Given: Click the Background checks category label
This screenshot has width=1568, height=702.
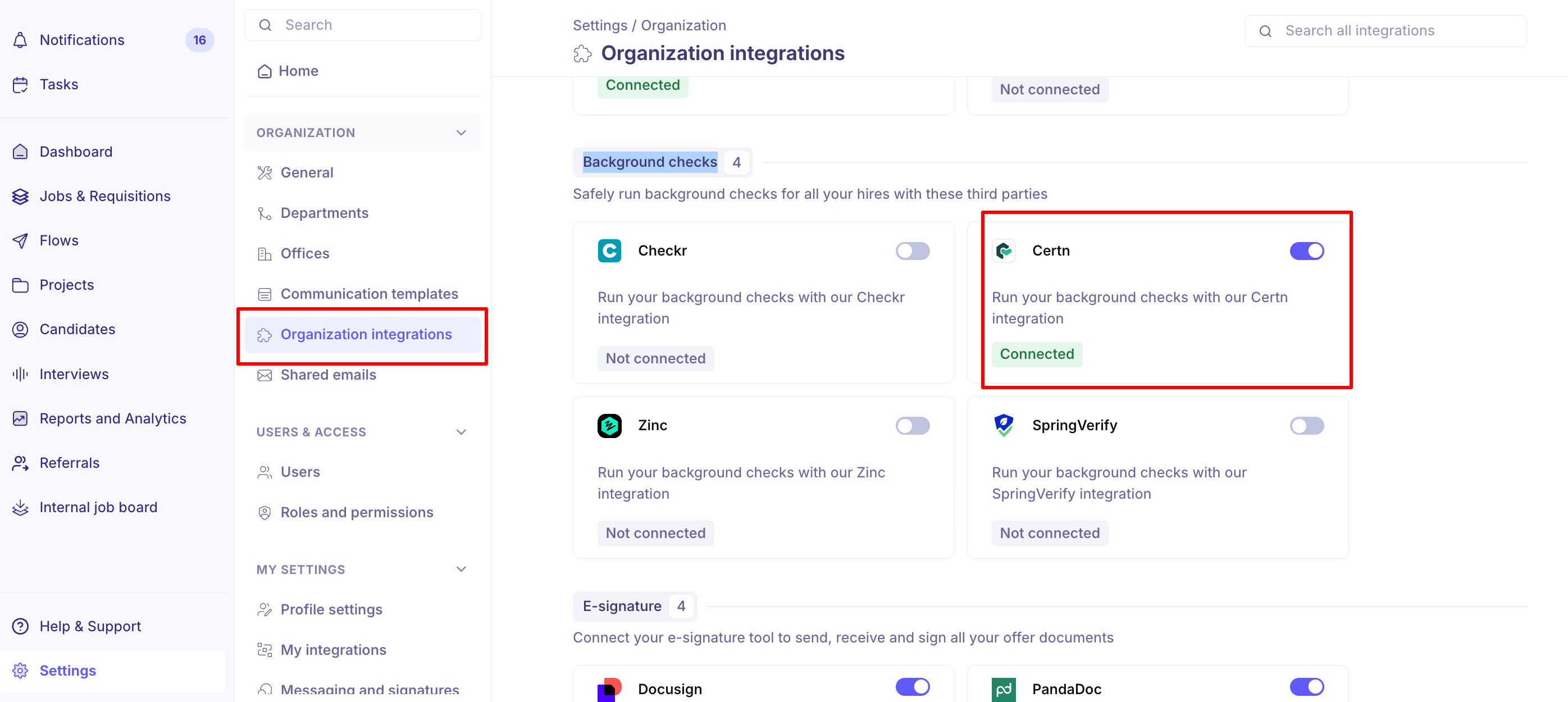Looking at the screenshot, I should point(649,162).
